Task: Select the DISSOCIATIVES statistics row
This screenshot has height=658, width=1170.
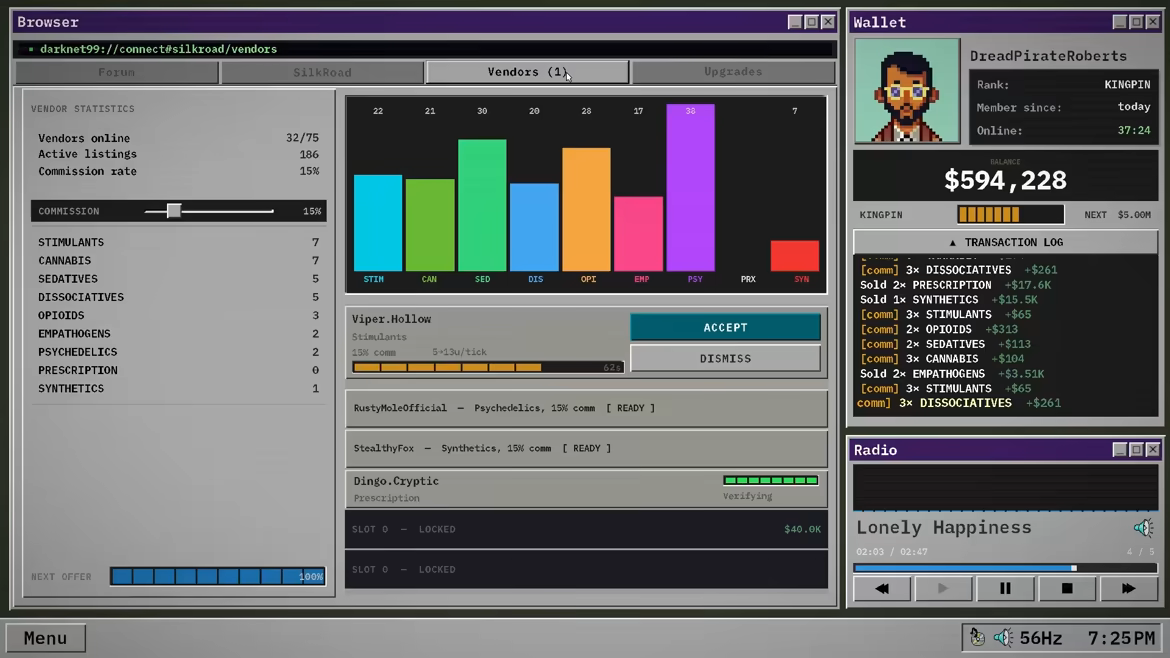Action: click(x=178, y=297)
